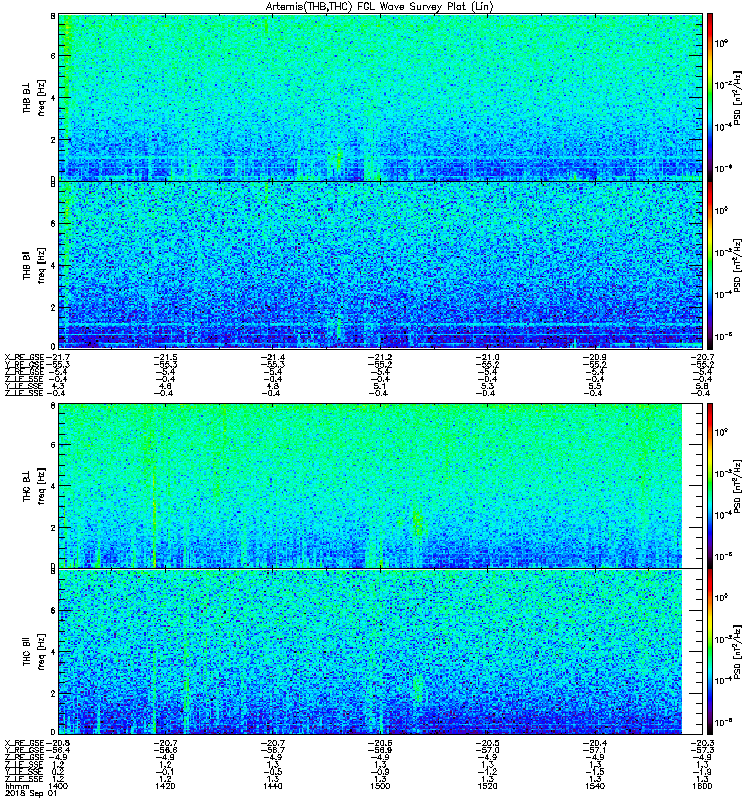Click the date label '2018 Sep 01'
The width and height of the screenshot is (750, 800).
point(31,794)
